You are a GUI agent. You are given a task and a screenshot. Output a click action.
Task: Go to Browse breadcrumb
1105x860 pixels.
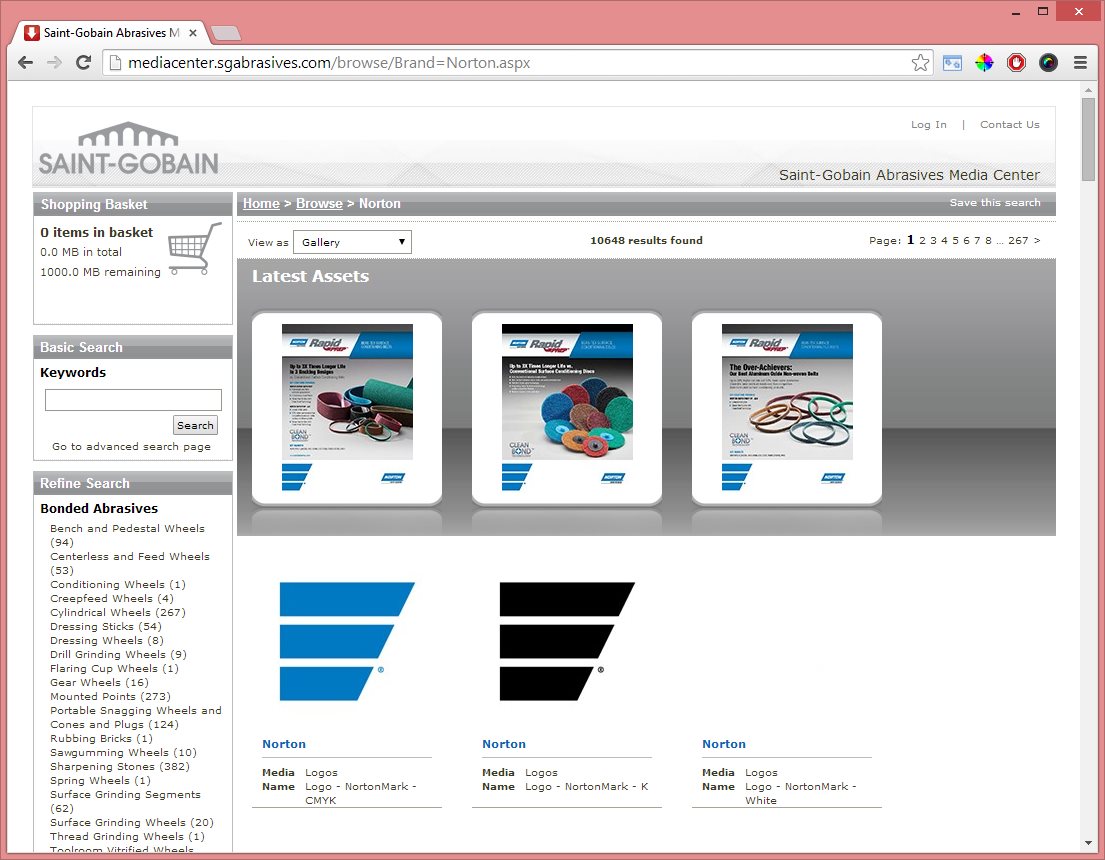(x=319, y=203)
